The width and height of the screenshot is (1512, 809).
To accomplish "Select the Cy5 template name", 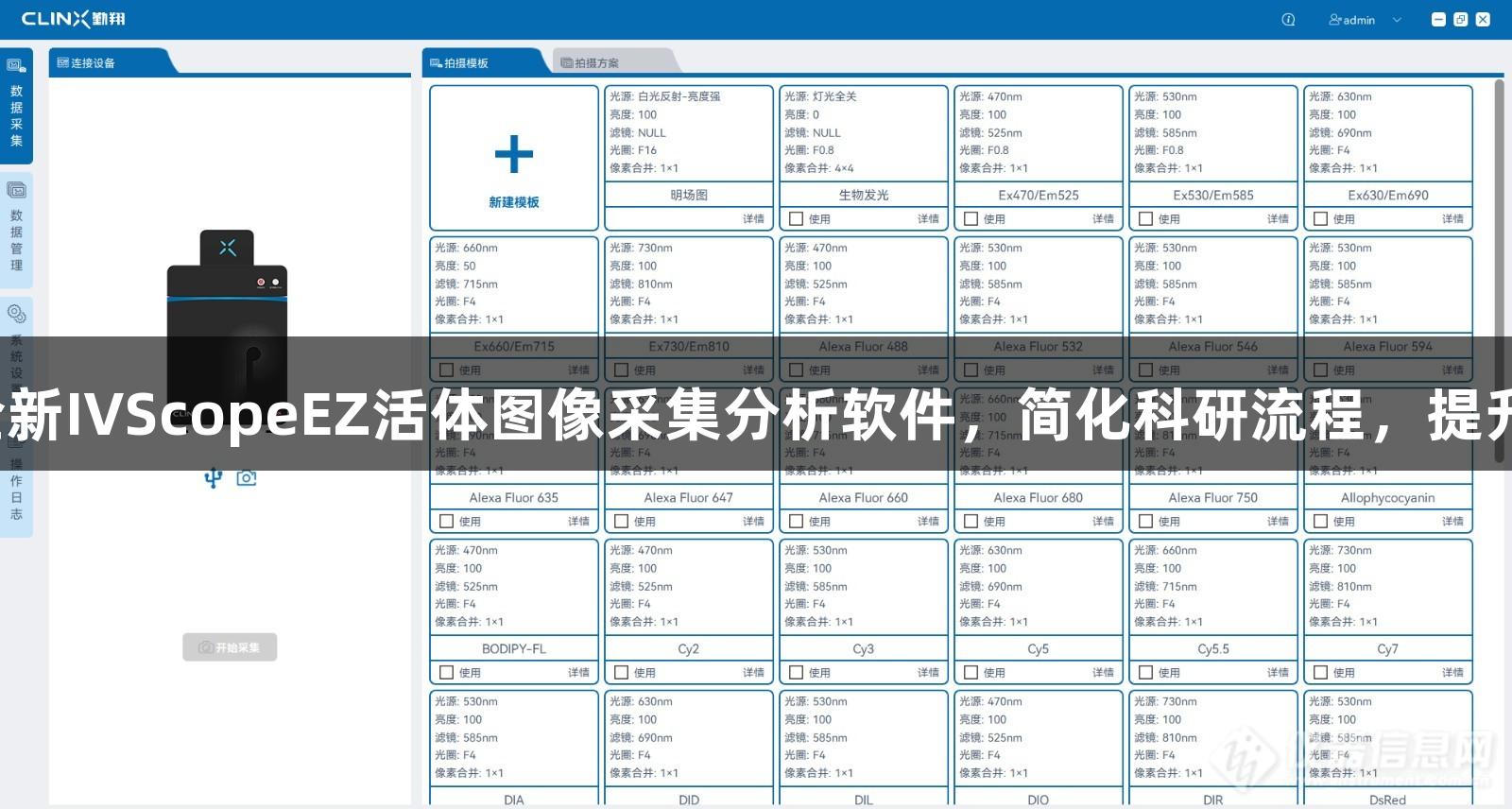I will tap(1039, 648).
